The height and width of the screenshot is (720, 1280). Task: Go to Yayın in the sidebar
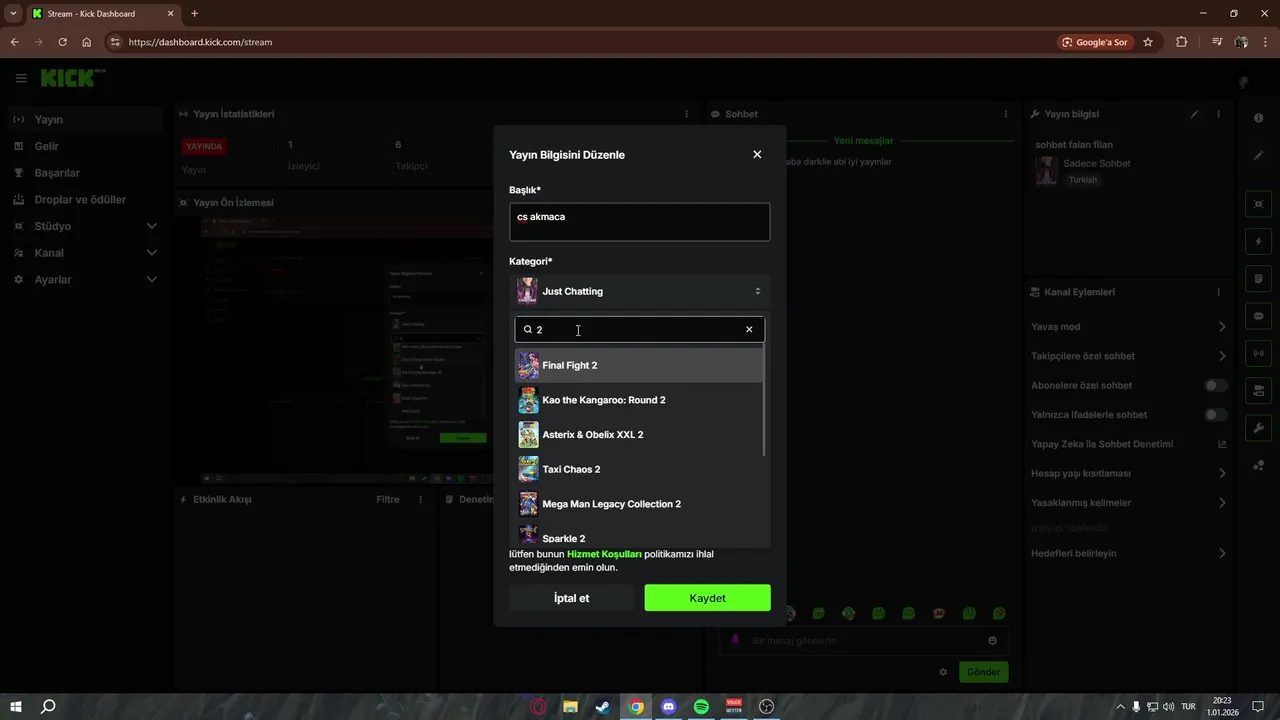85,119
